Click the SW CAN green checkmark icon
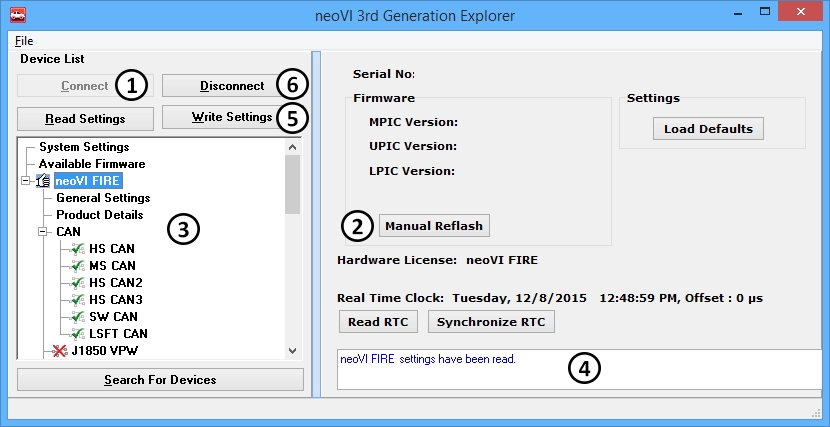This screenshot has width=830, height=427. pyautogui.click(x=78, y=317)
